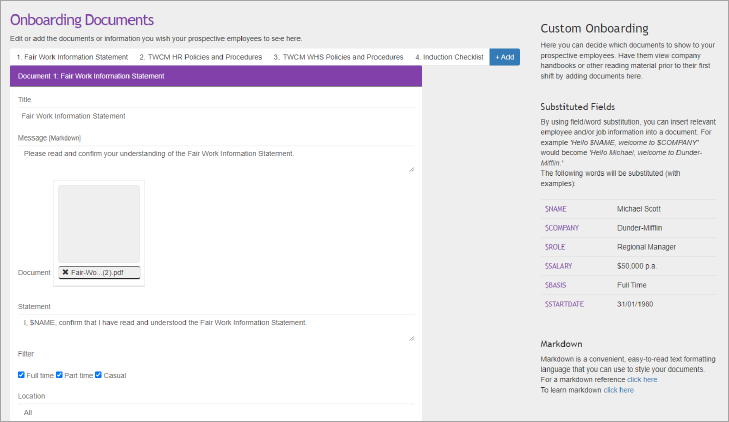
Task: Click the document preview thumbnail
Action: pyautogui.click(x=99, y=224)
